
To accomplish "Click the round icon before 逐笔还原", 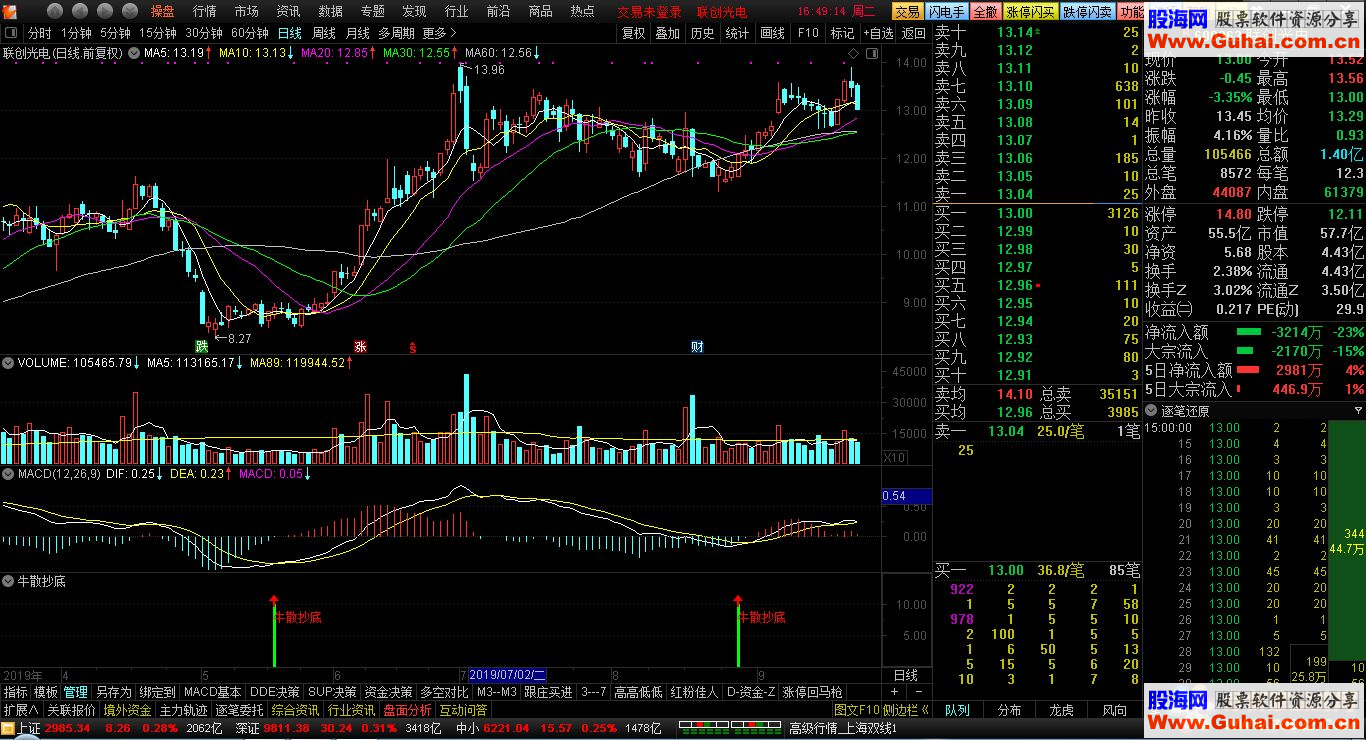I will point(1151,410).
